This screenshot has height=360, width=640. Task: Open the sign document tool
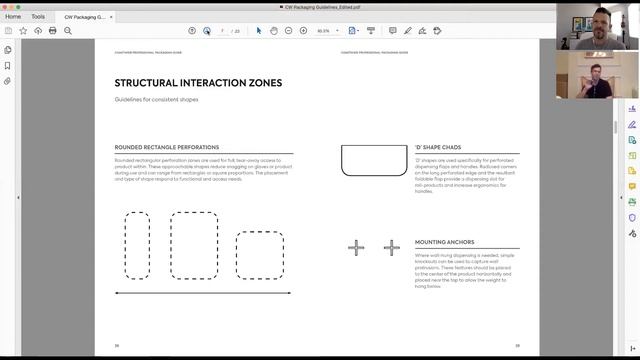(422, 31)
